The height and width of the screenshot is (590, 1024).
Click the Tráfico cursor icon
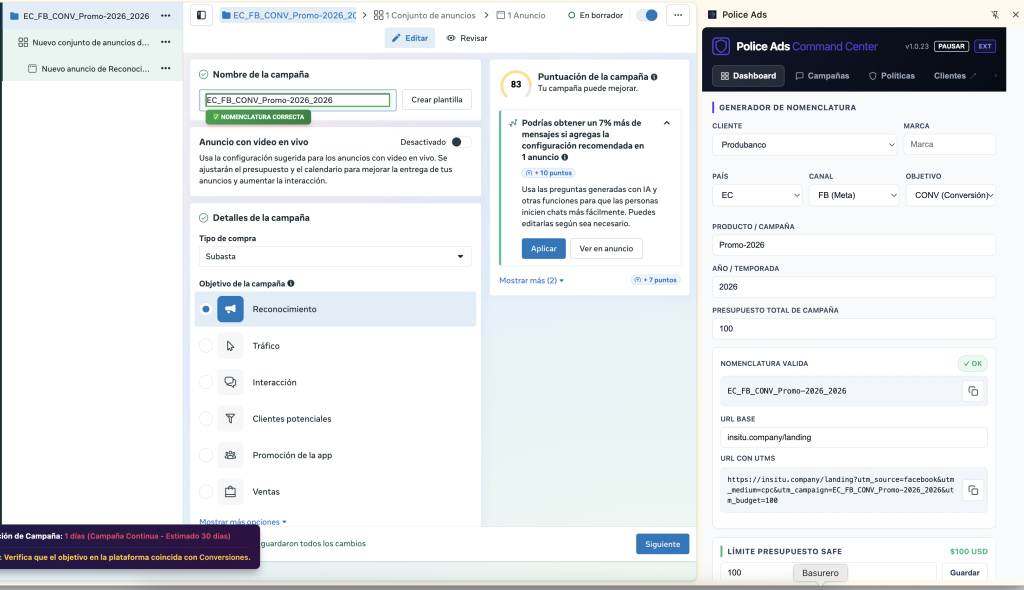coord(231,346)
